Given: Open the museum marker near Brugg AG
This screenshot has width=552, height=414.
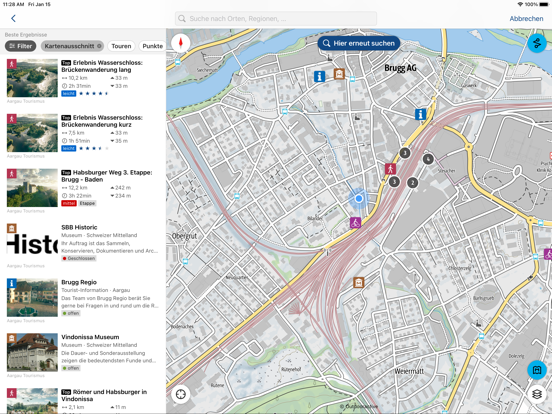Looking at the screenshot, I should coord(339,74).
